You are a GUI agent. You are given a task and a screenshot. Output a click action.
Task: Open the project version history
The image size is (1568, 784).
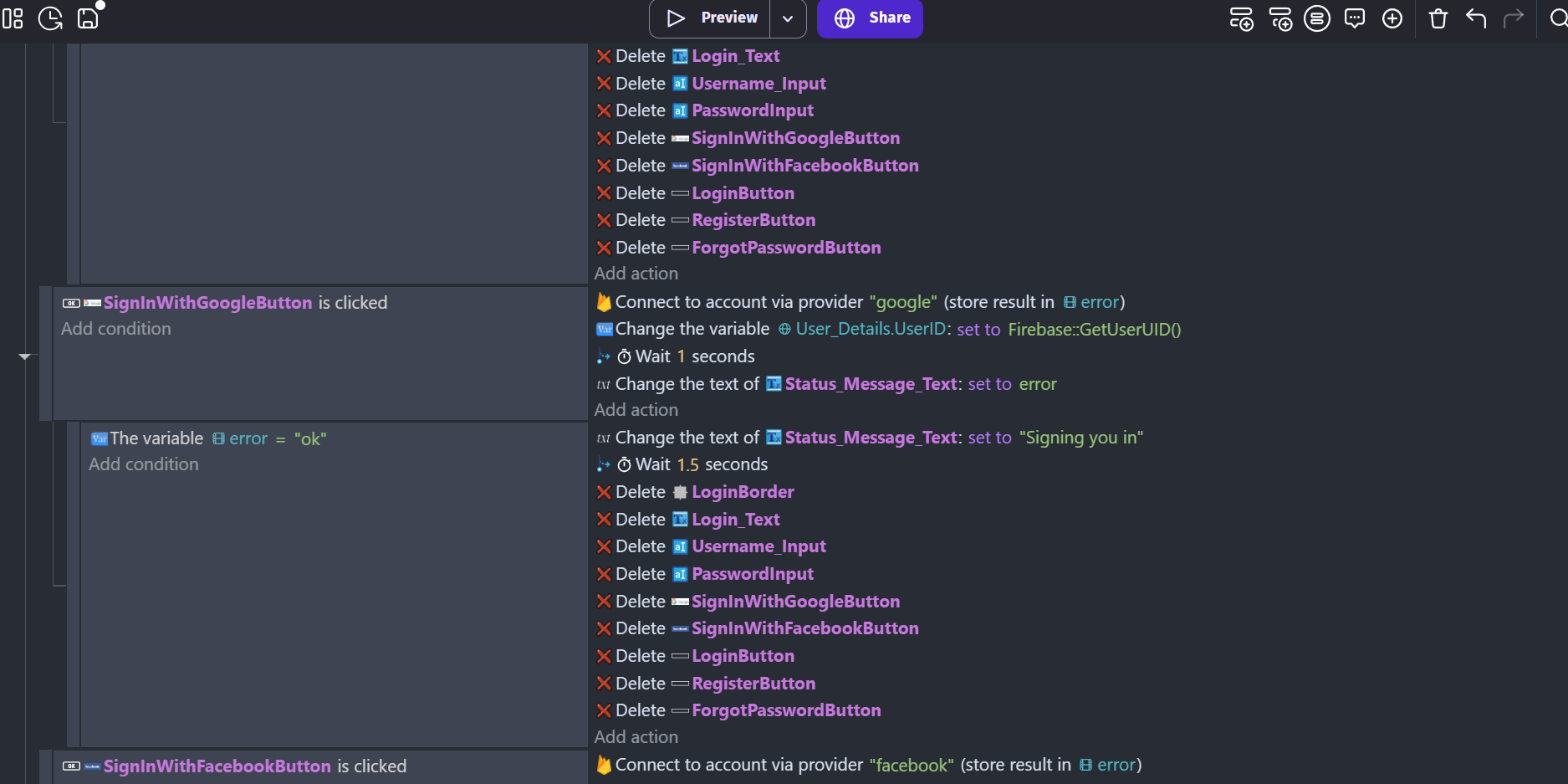coord(50,18)
